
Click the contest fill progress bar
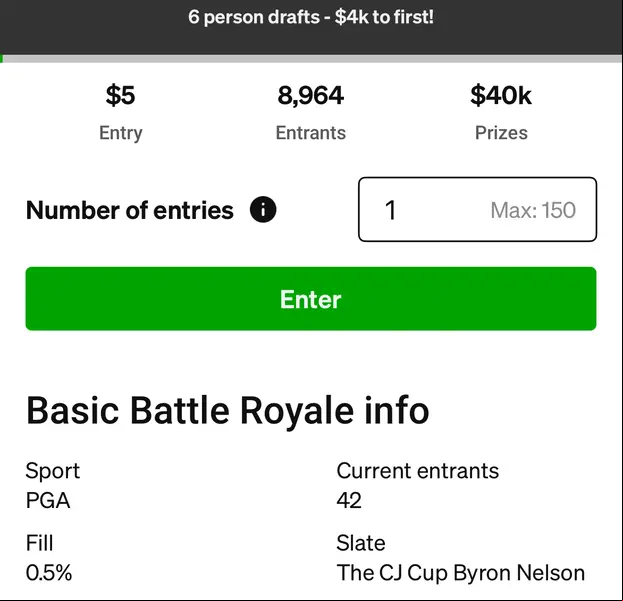click(312, 59)
